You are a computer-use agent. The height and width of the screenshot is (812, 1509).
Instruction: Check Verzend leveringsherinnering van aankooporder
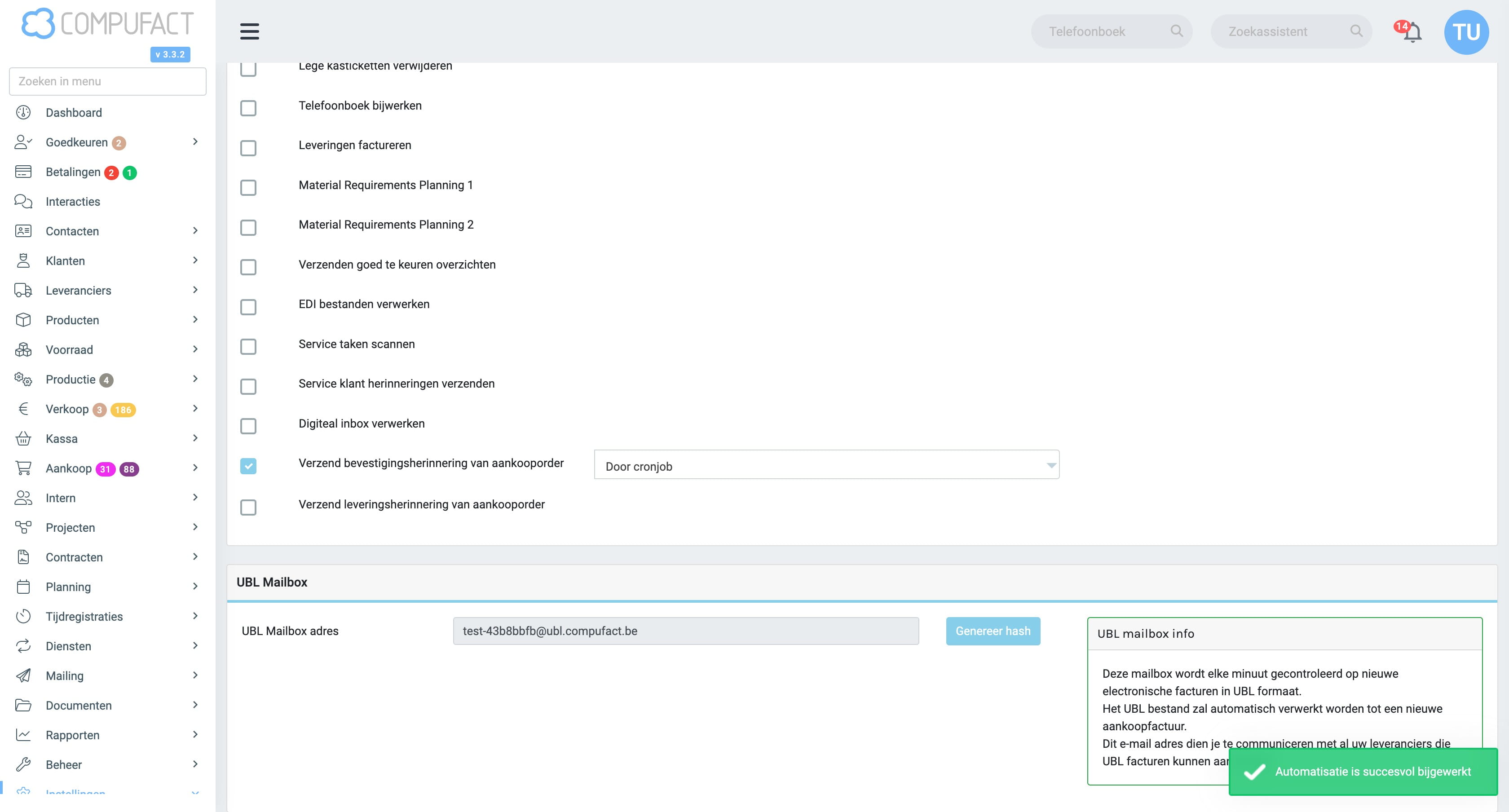coord(248,507)
